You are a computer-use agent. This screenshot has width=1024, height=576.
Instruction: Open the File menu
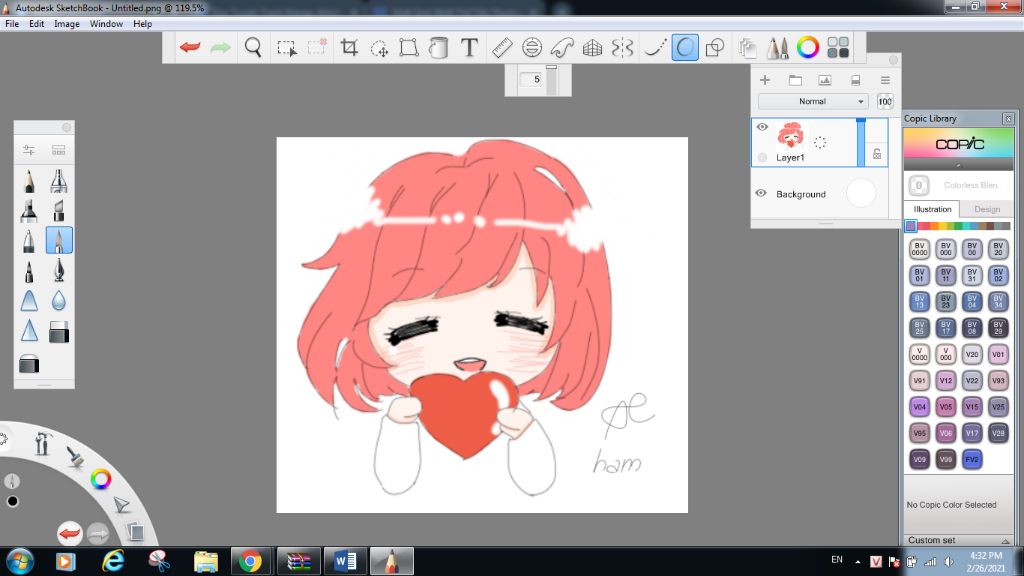(x=12, y=24)
